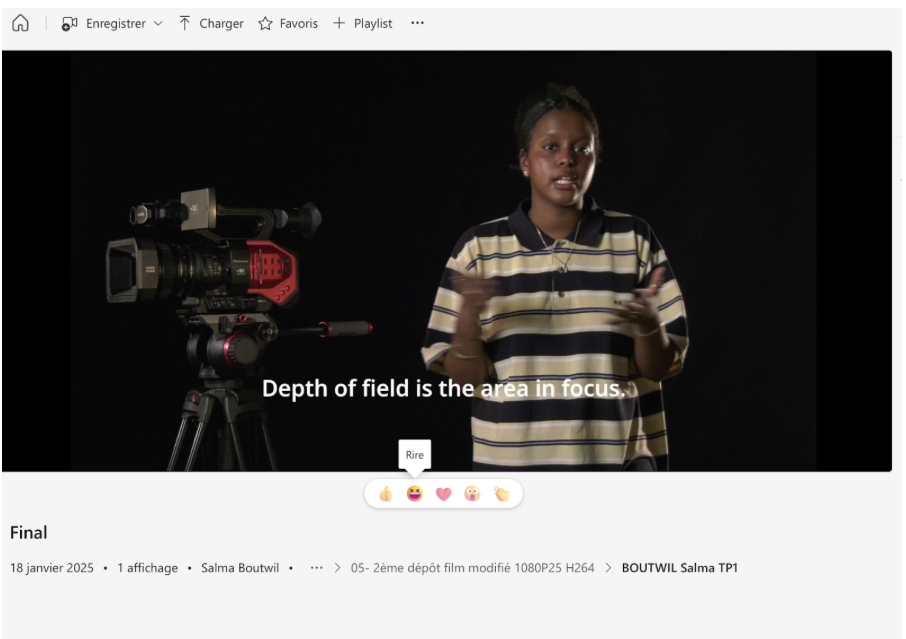906x639 pixels.
Task: Open the 05- 2ème dépôt film modifié folder
Action: point(472,568)
